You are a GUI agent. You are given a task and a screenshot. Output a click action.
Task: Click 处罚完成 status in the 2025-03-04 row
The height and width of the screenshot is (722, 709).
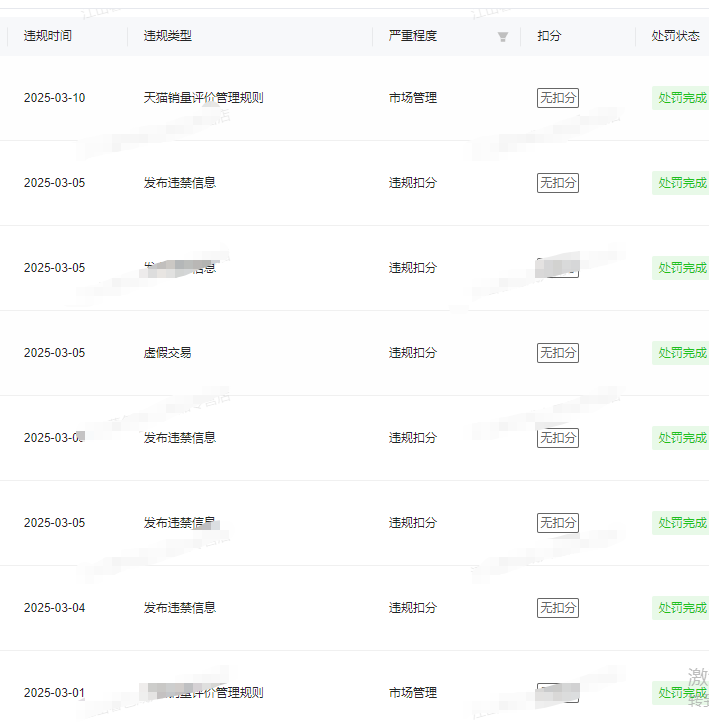click(x=682, y=608)
